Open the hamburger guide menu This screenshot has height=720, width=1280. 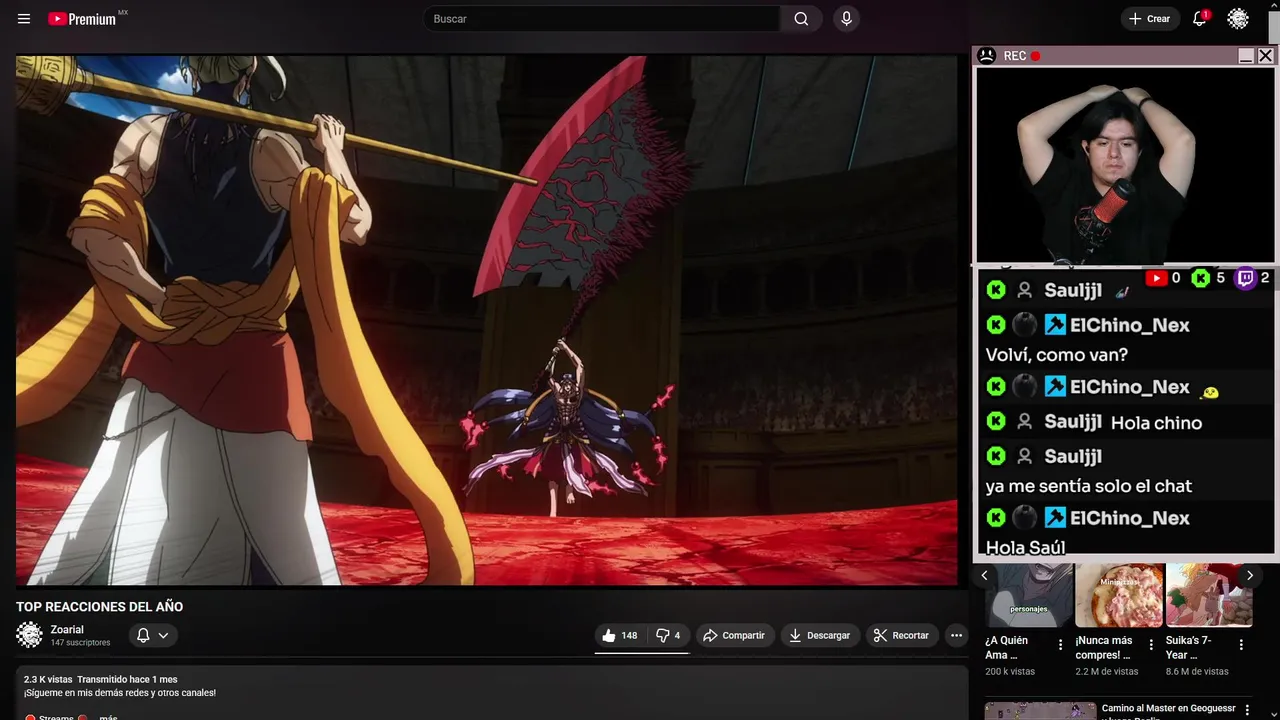coord(24,19)
